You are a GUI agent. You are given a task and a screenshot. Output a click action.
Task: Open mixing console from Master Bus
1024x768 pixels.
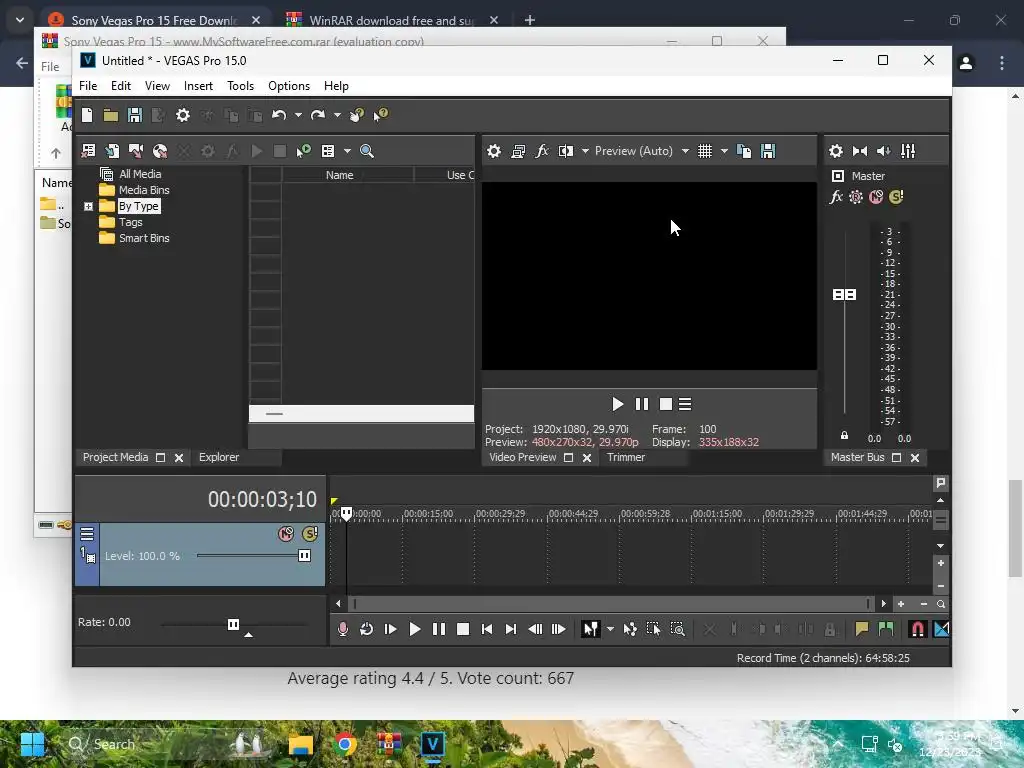click(x=908, y=151)
